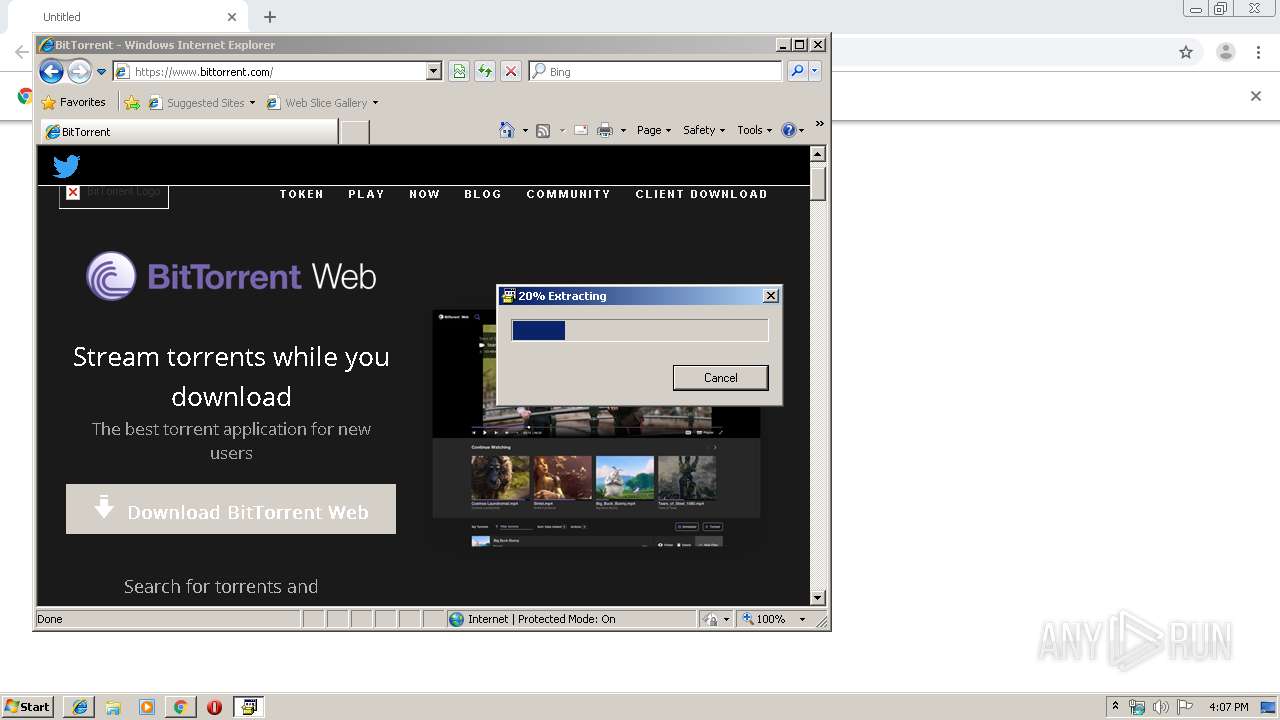Open the Safety menu
Viewport: 1280px width, 720px height.
[x=704, y=130]
